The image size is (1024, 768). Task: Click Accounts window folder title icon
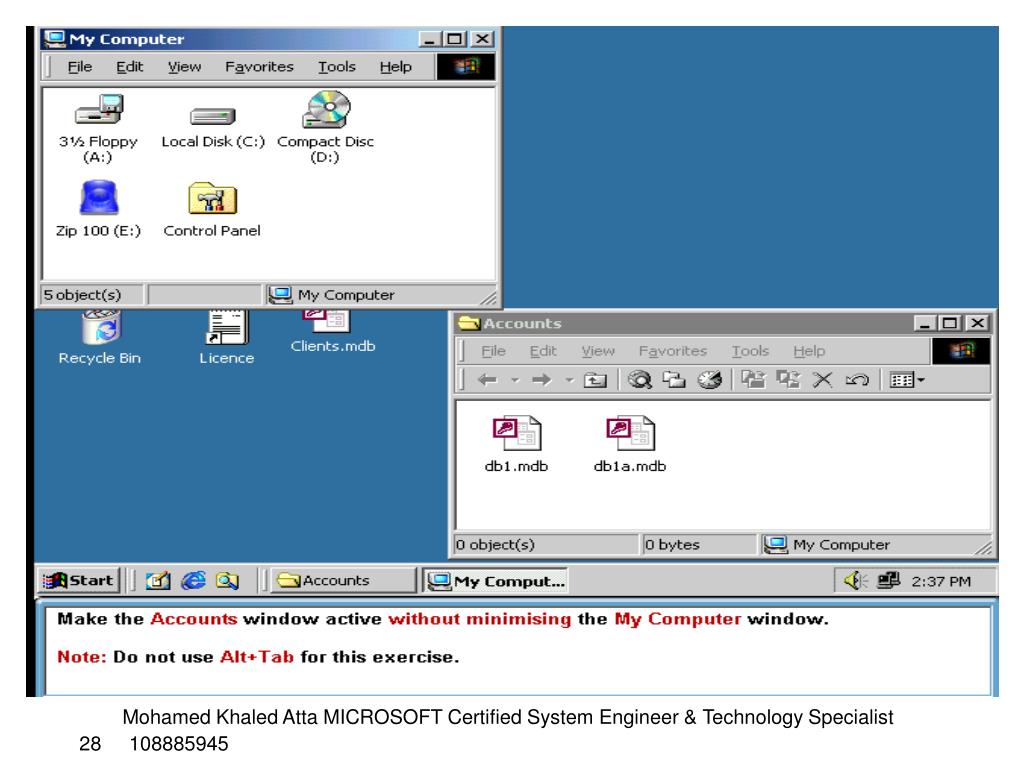pyautogui.click(x=469, y=323)
